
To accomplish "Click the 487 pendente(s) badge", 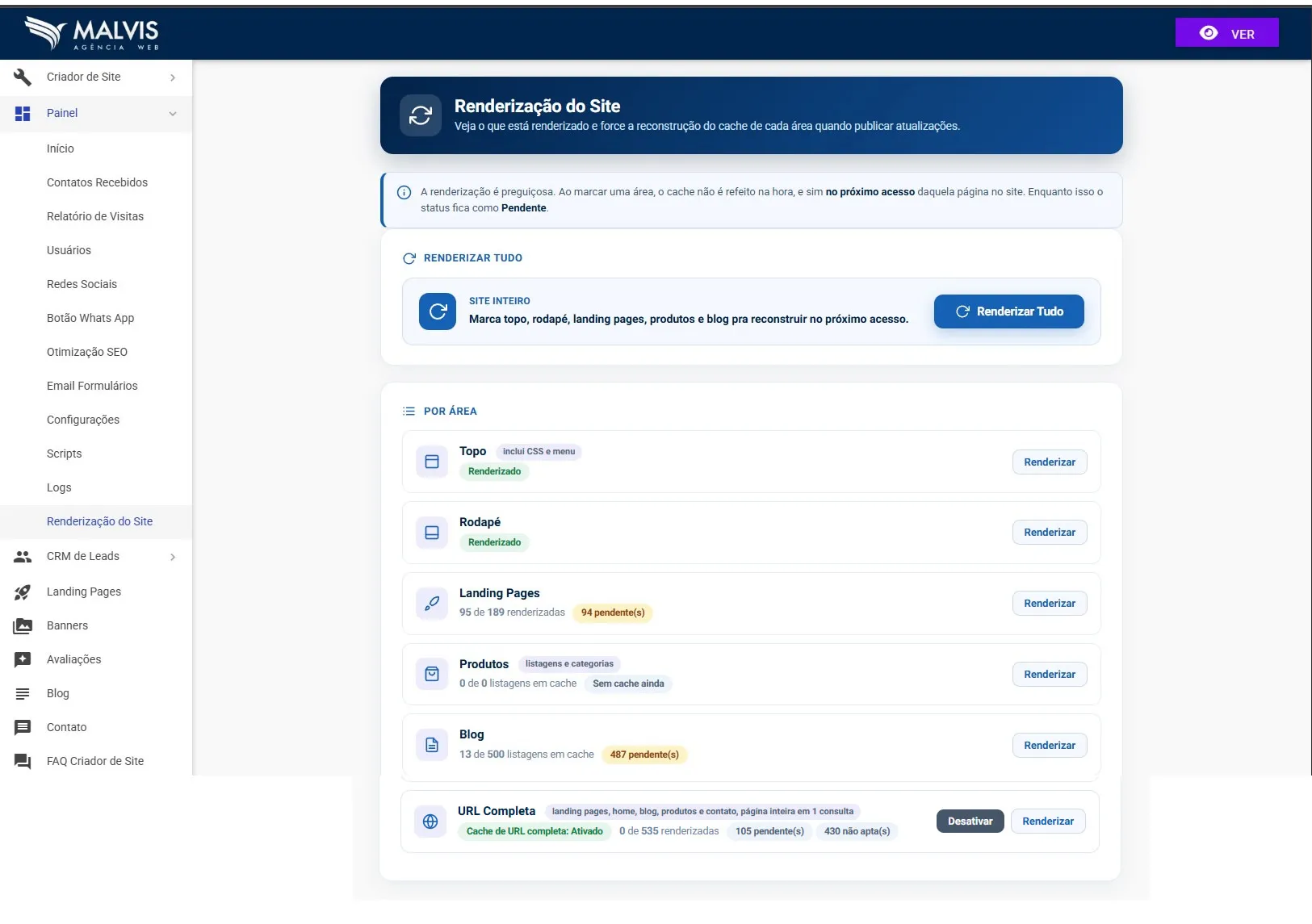I will 644,755.
